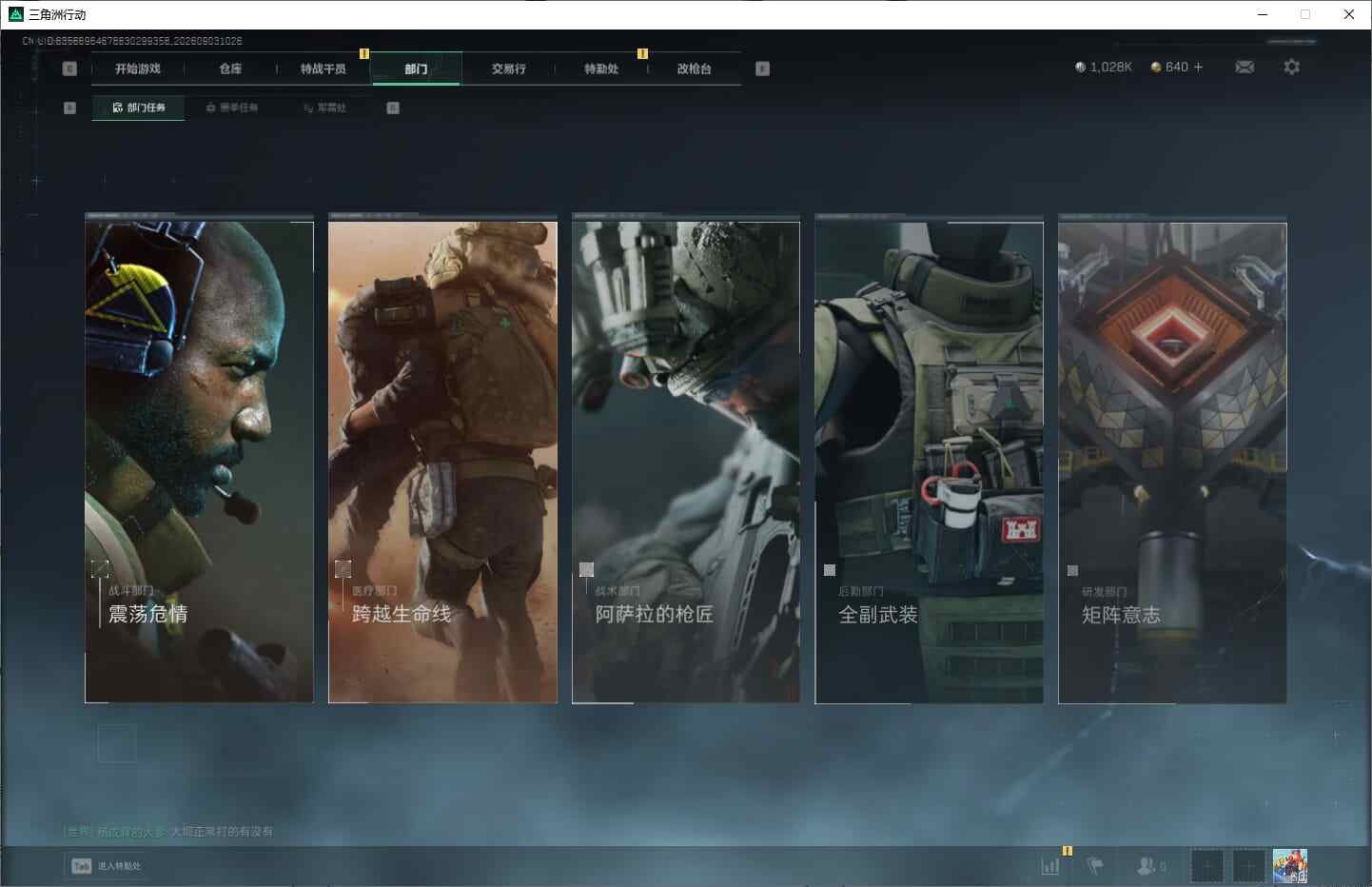Screen dimensions: 1372x887
Task: Click the silver currency icon beside 1,028K
Action: pos(1080,68)
